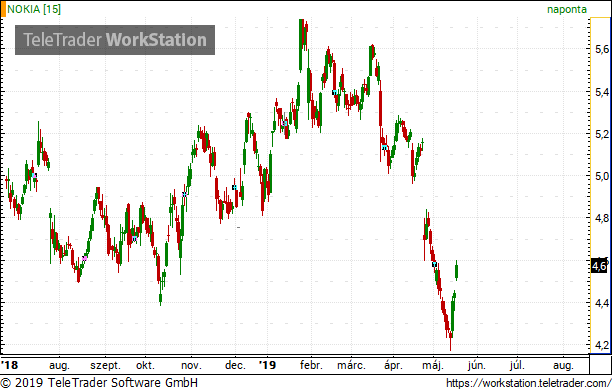Click the 4,8 price axis label

tap(601, 218)
